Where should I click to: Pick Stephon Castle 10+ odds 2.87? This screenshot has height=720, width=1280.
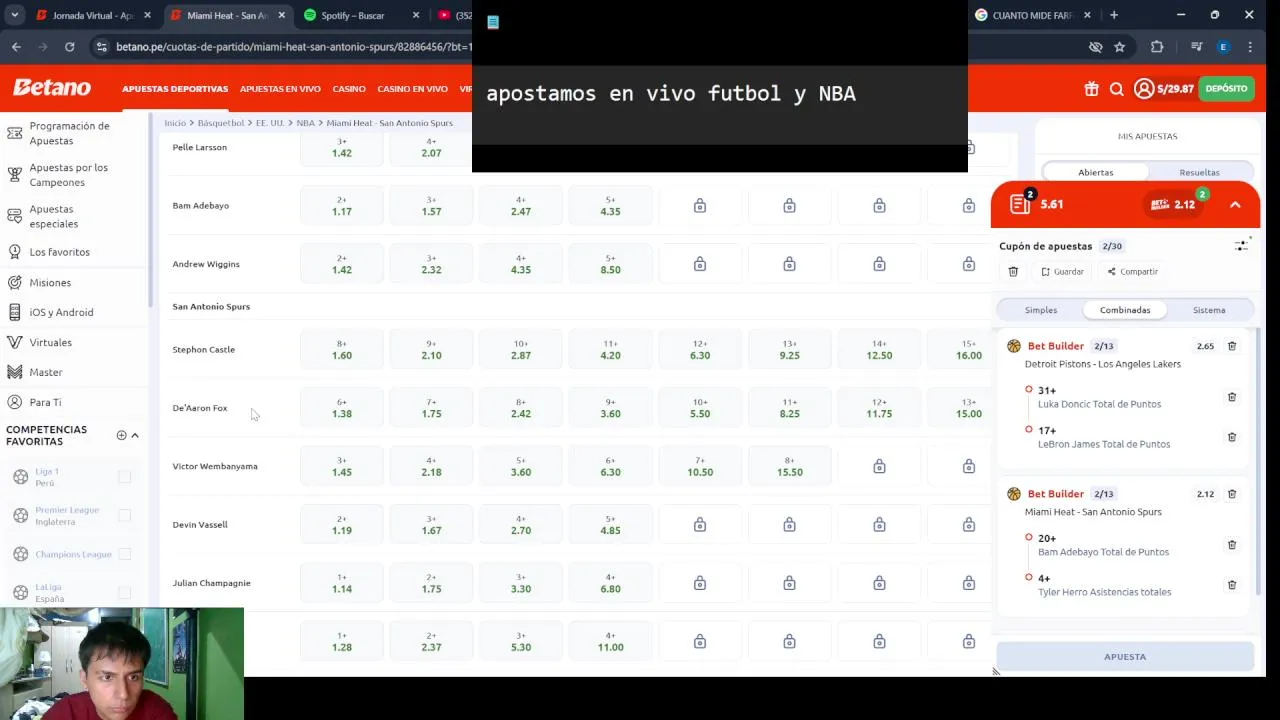coord(521,350)
